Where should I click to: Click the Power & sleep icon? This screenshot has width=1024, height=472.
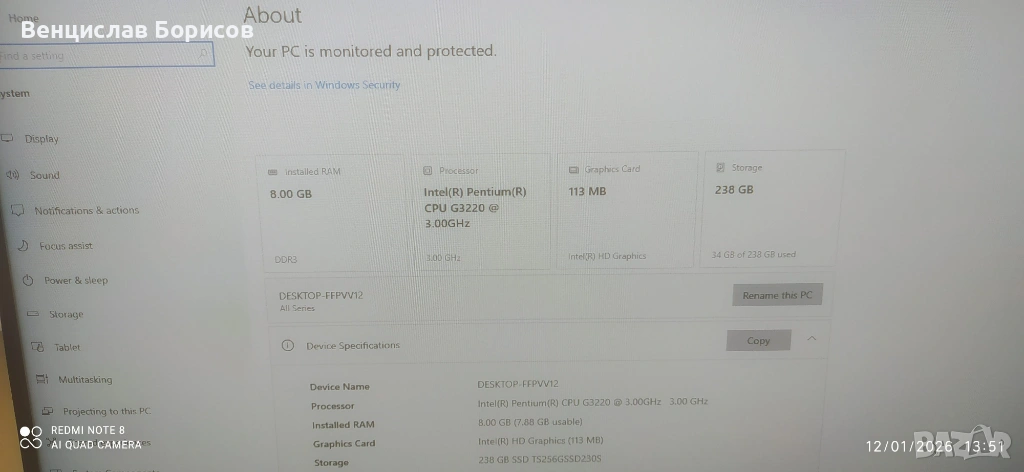27,280
